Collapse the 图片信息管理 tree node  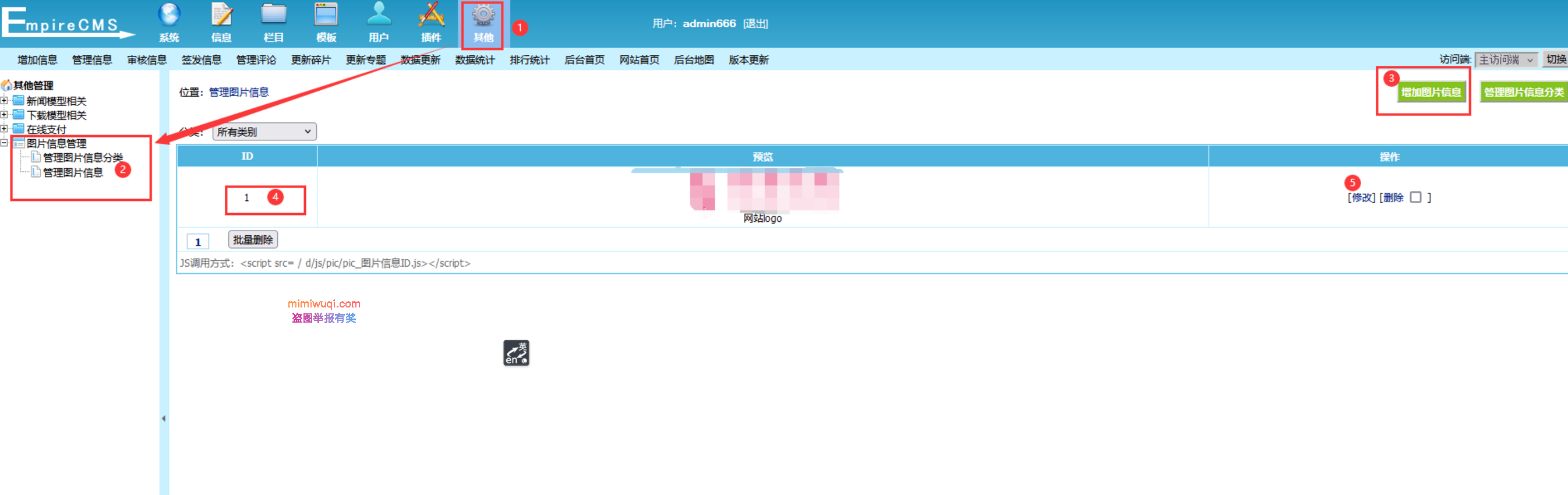click(4, 143)
